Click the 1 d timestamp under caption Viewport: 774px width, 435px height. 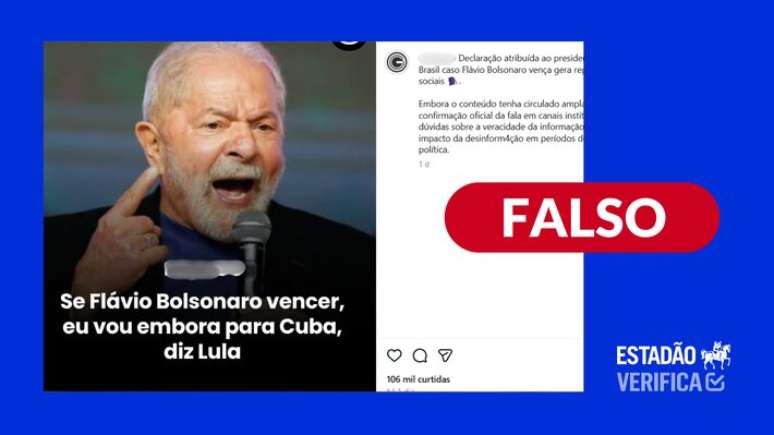point(424,164)
